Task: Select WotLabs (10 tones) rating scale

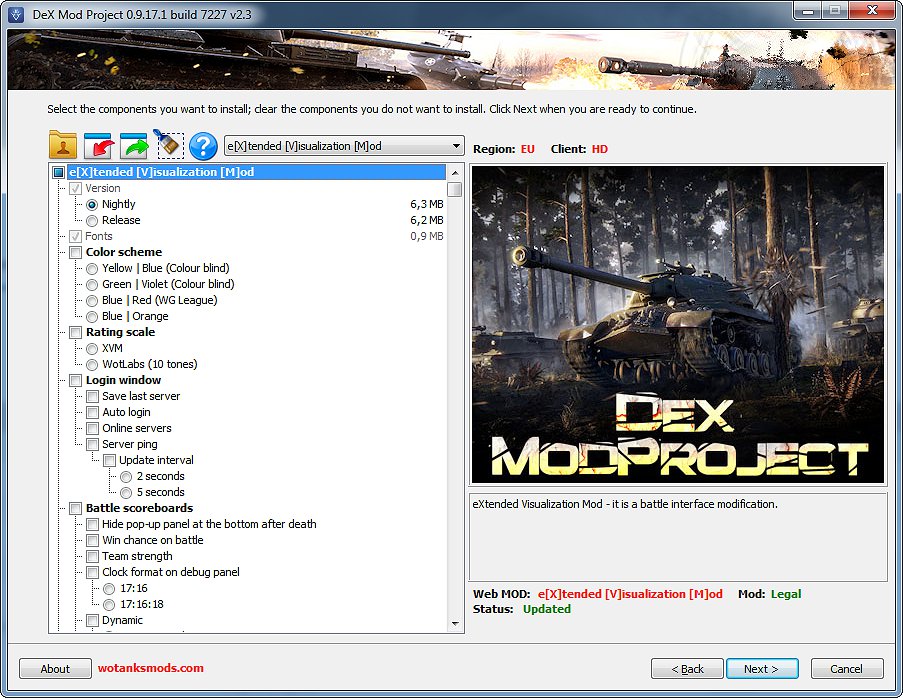Action: pos(92,365)
